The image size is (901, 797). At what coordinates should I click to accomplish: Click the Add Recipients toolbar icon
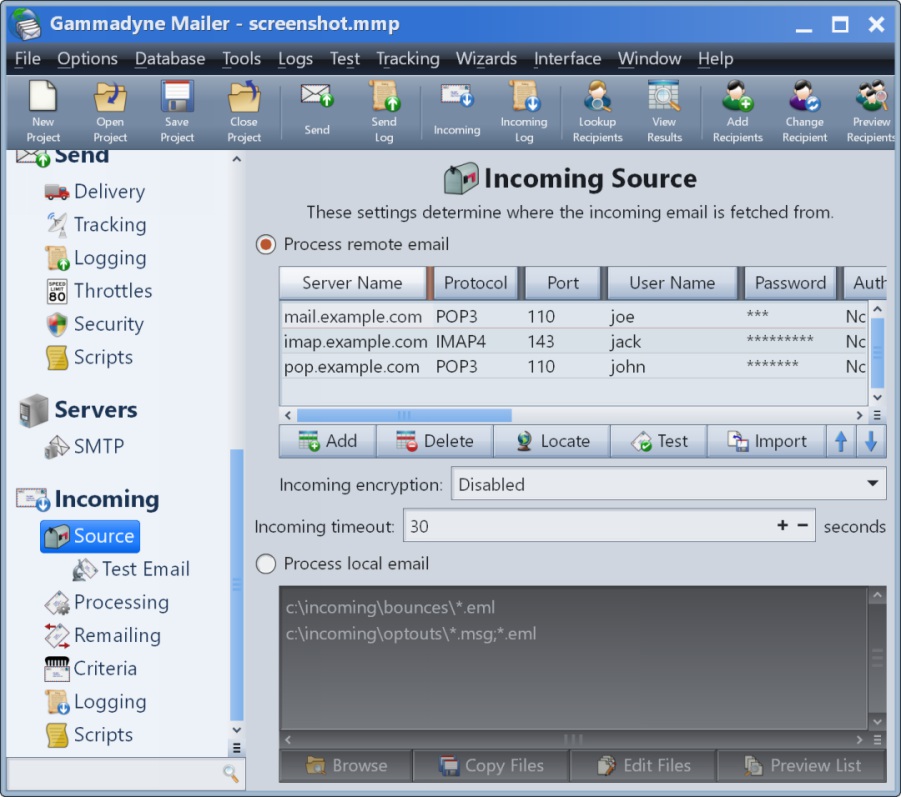pos(737,110)
